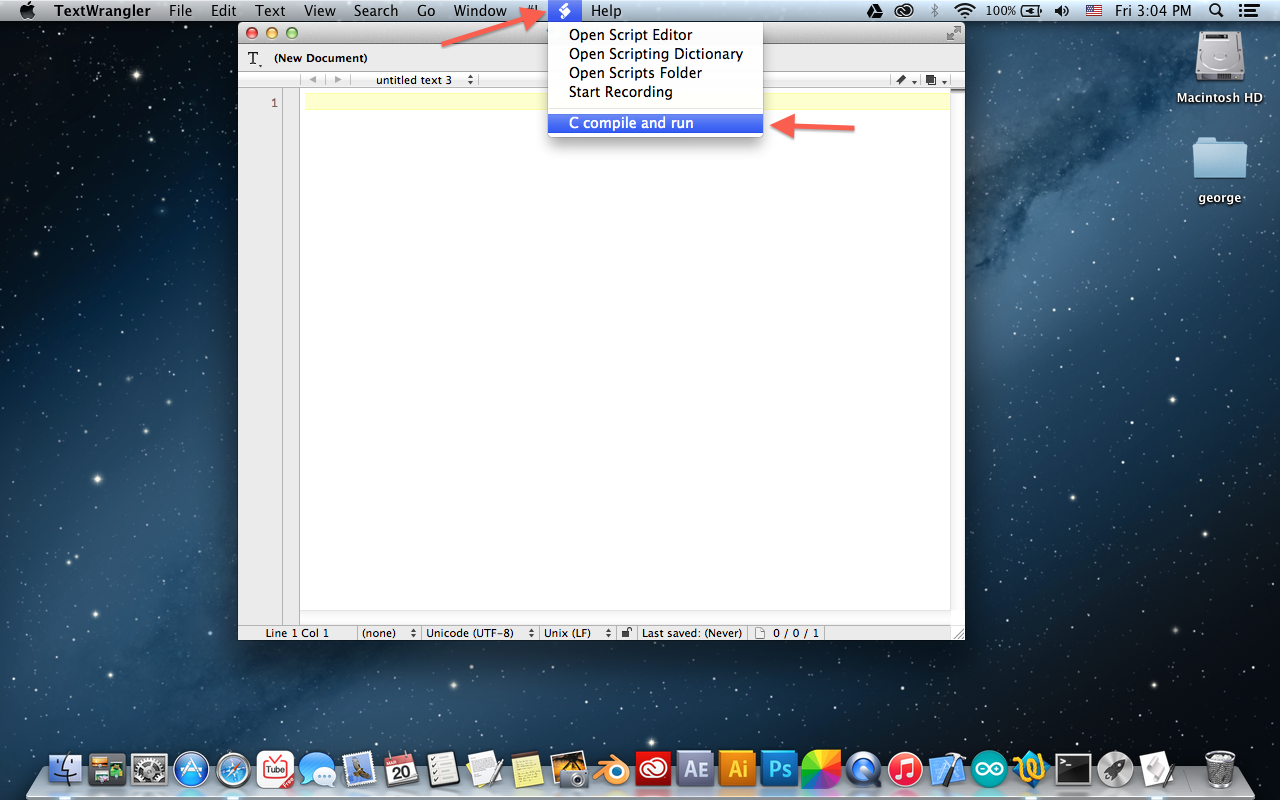The image size is (1280, 800).
Task: Open the Creative Cloud menu bar icon
Action: click(x=904, y=11)
